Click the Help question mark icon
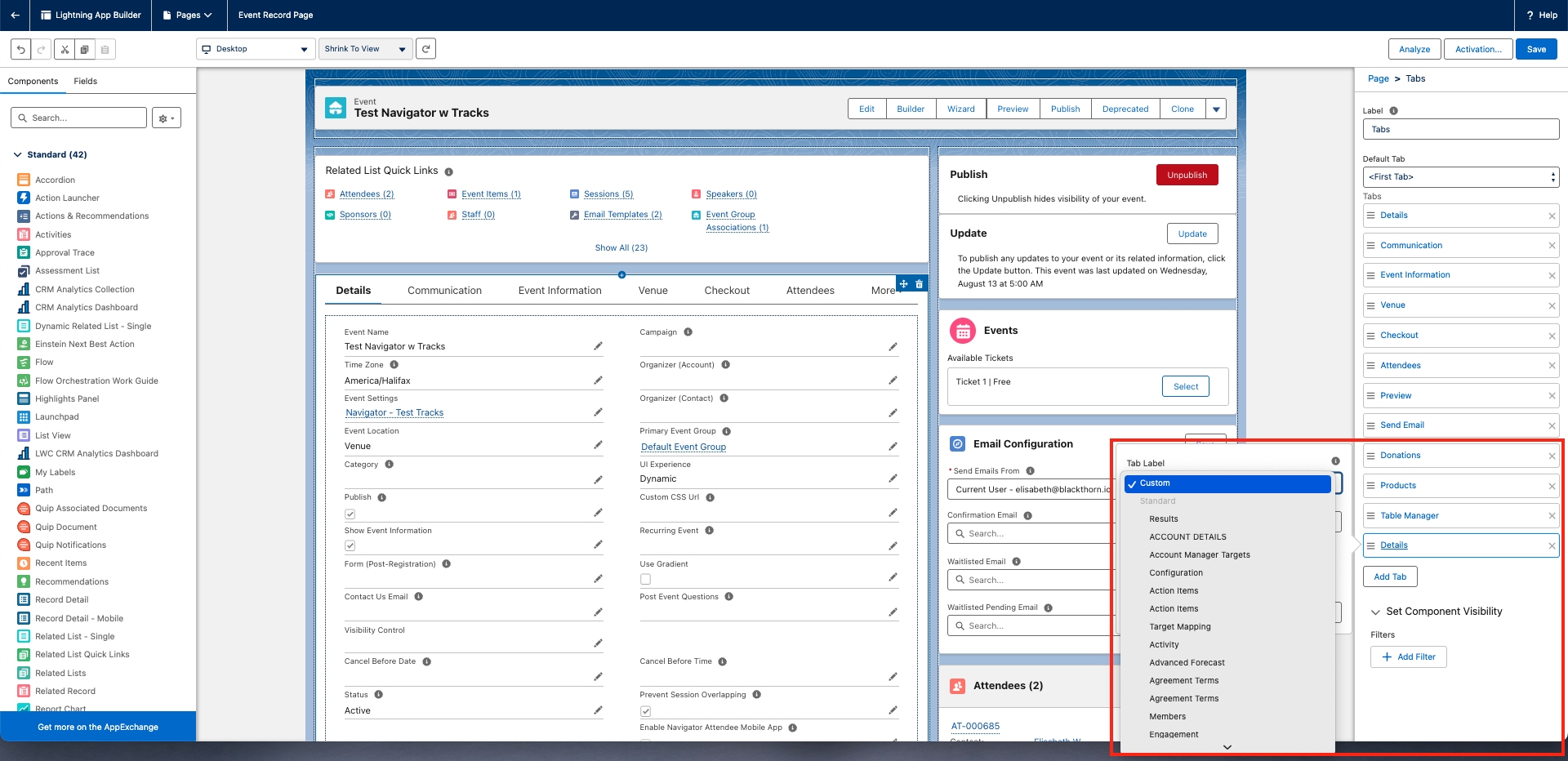1568x761 pixels. (1530, 15)
